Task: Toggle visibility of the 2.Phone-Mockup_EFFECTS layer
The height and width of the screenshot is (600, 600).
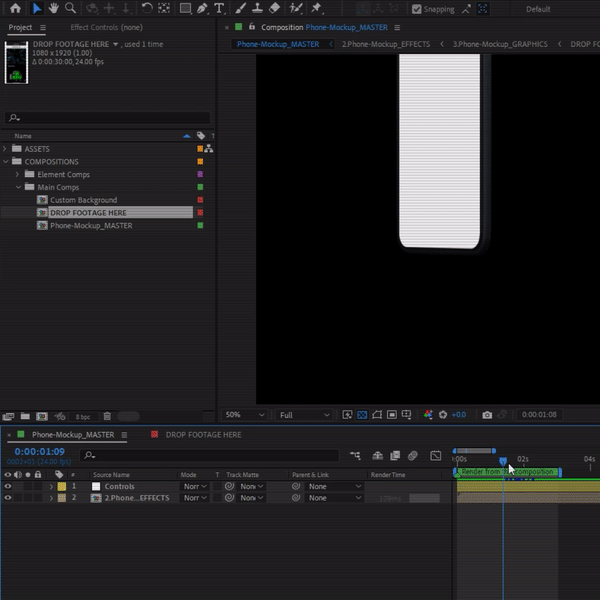Action: (8, 498)
